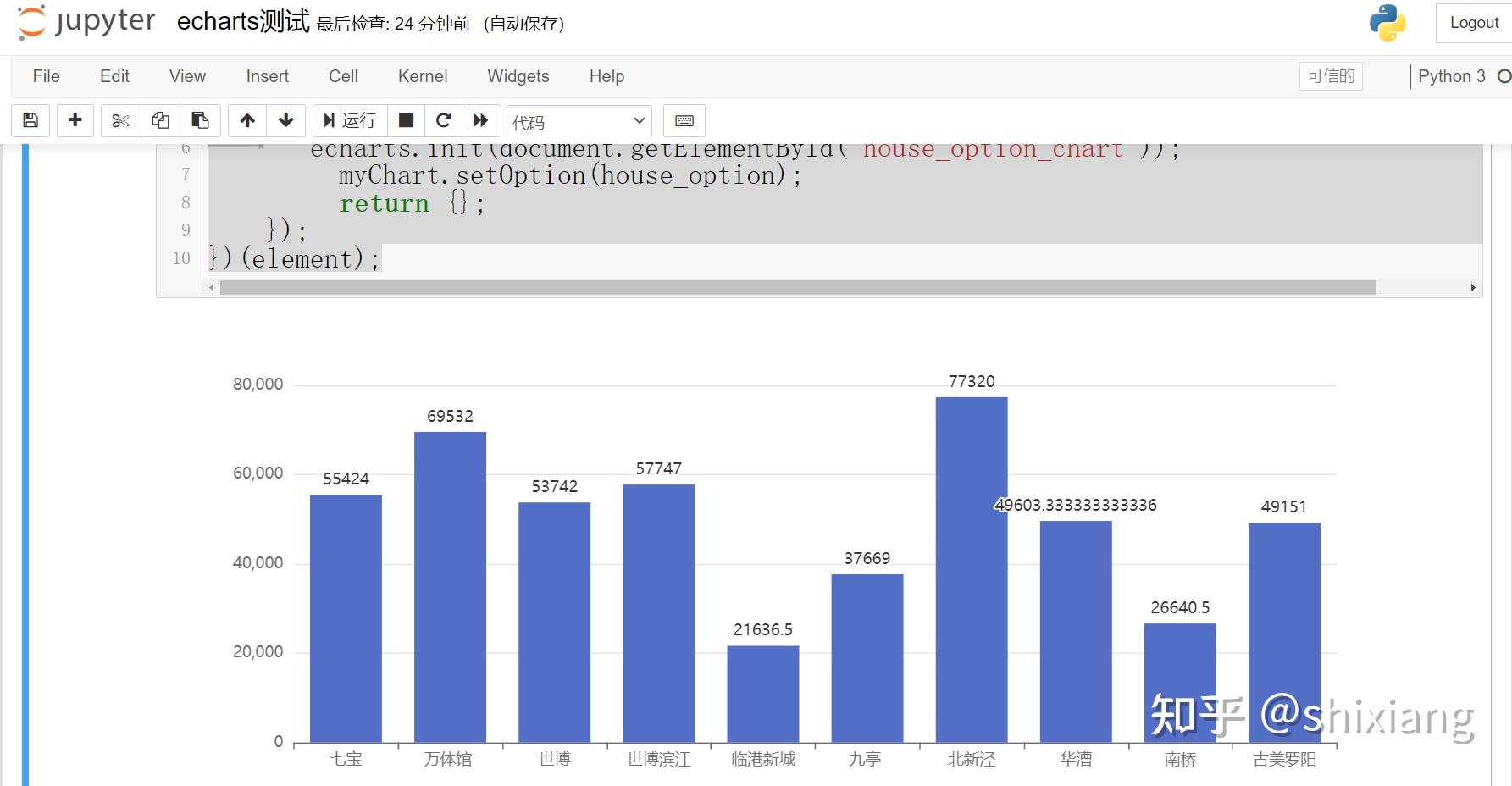Open the Widgets menu
1512x786 pixels.
(x=518, y=76)
